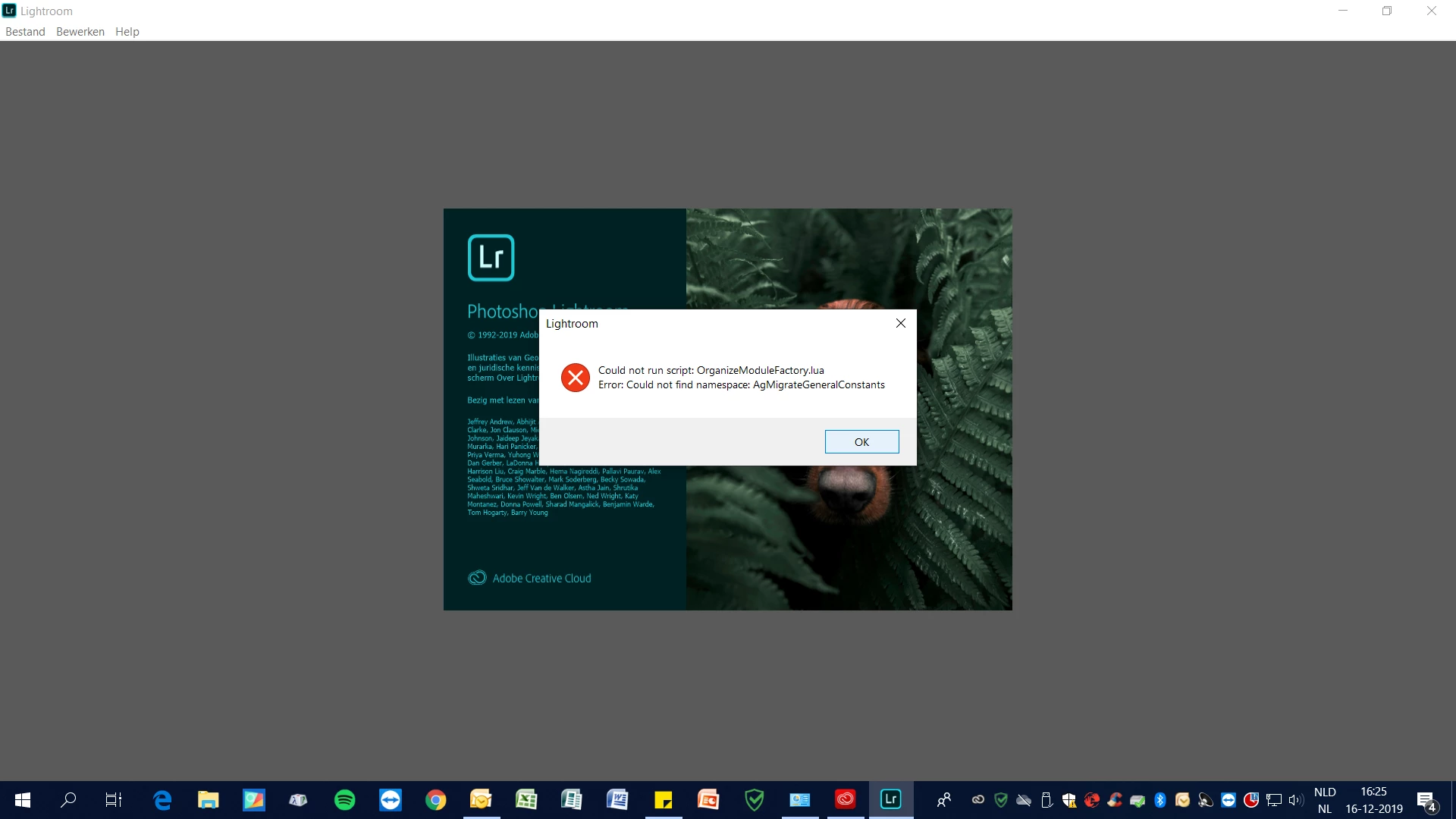
Task: Open Sticky Notes from taskbar
Action: pos(663,800)
